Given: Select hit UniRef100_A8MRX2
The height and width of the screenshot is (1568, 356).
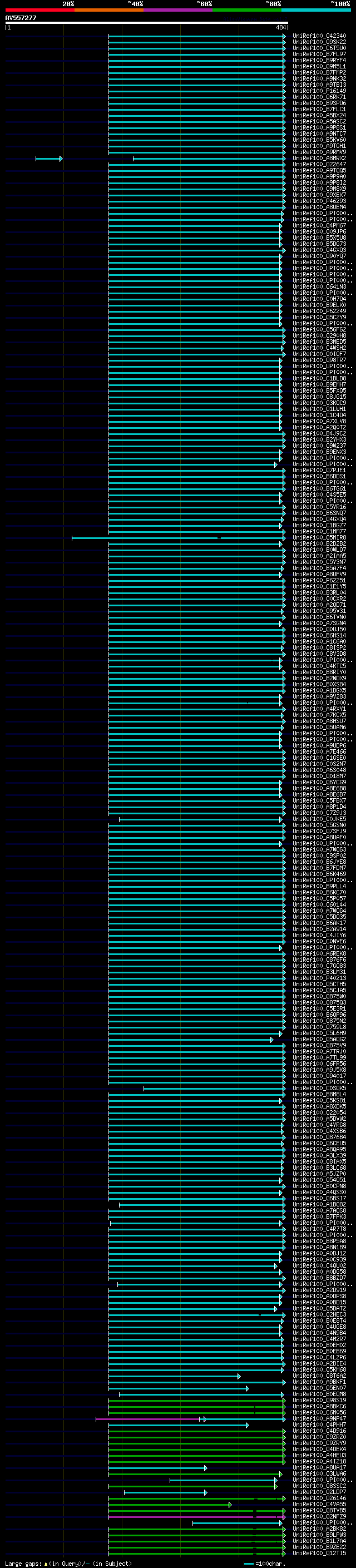Looking at the screenshot, I should click(319, 159).
